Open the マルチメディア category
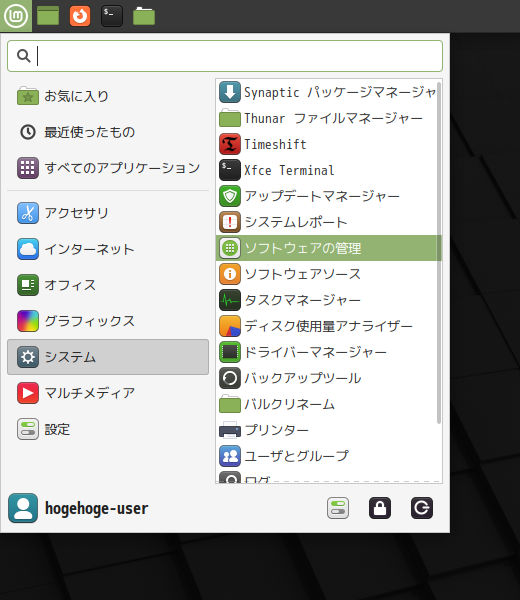Screen dimensions: 520x600 (x=108, y=393)
